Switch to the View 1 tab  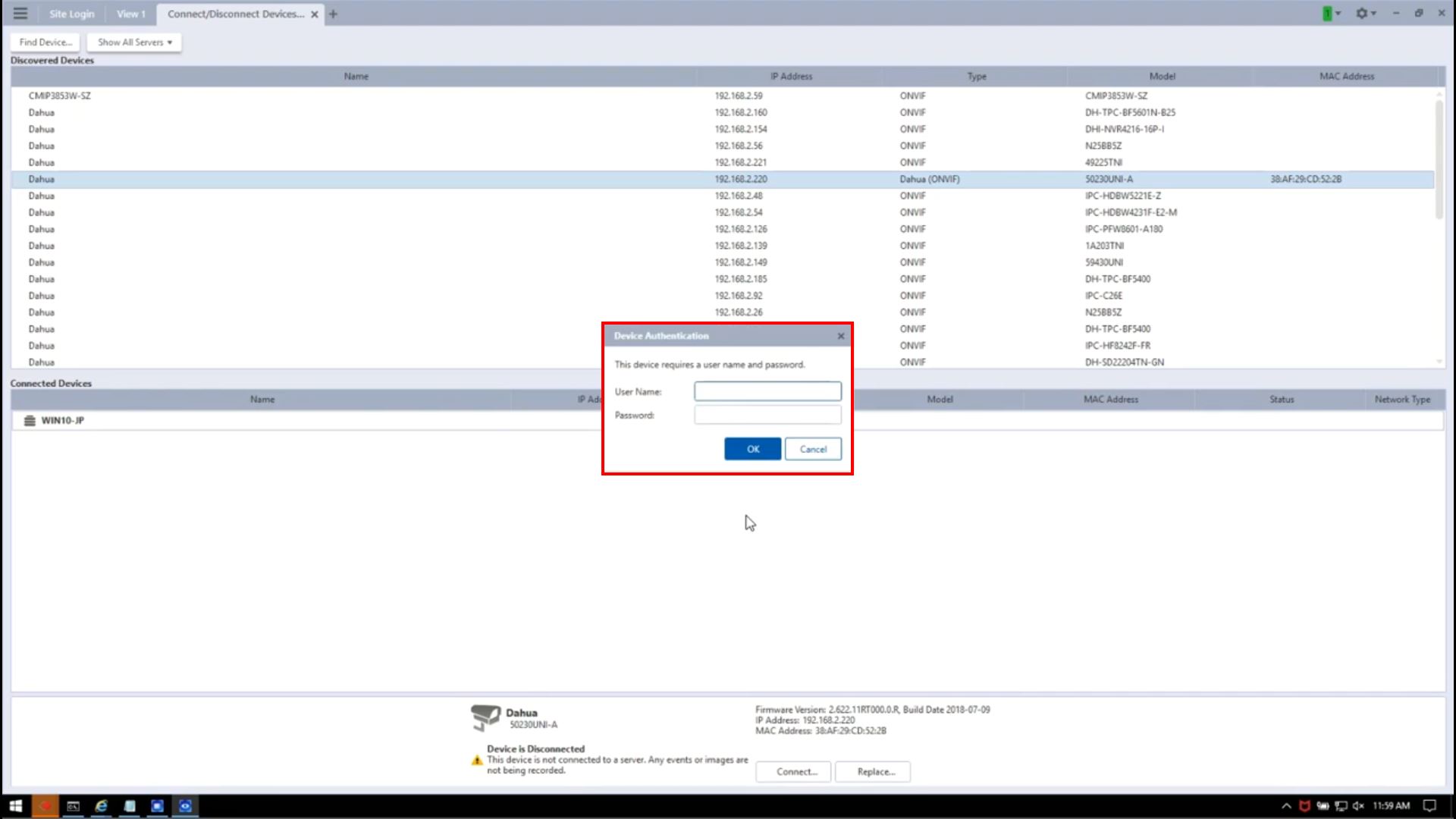tap(130, 14)
